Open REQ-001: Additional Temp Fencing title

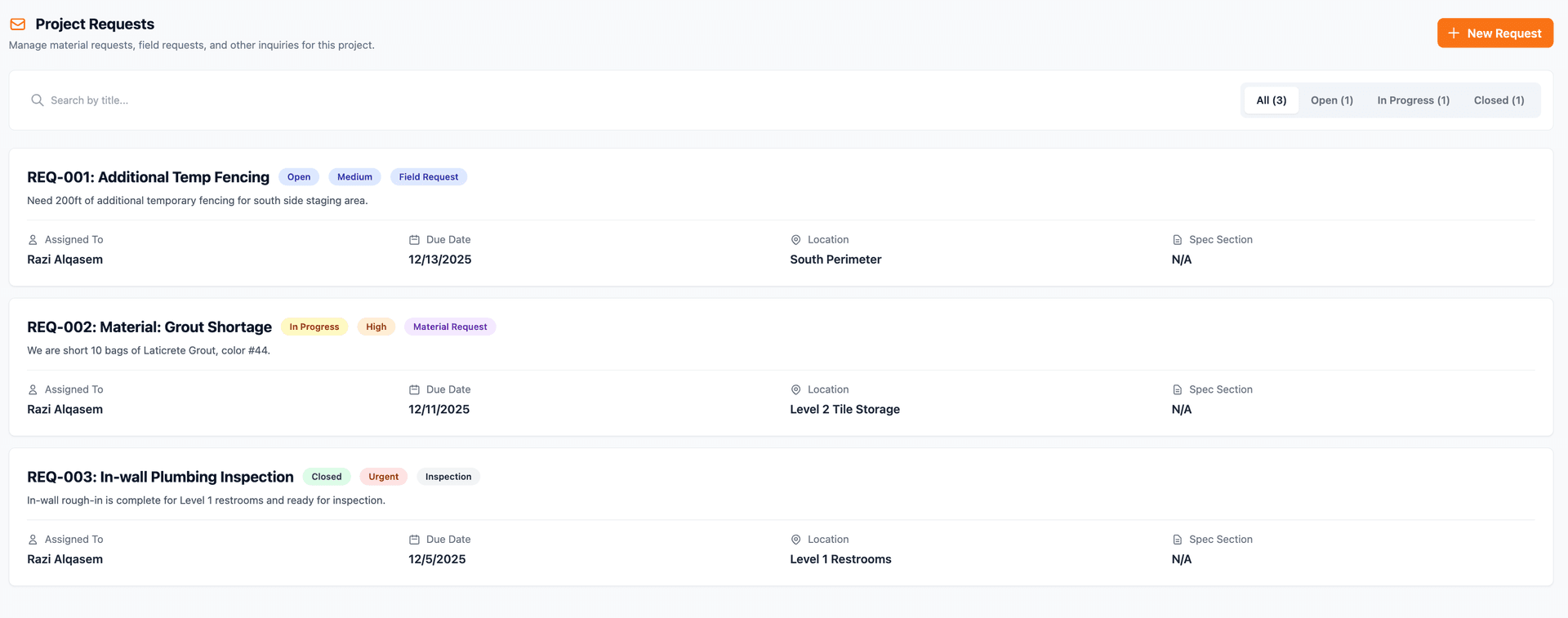pos(148,177)
